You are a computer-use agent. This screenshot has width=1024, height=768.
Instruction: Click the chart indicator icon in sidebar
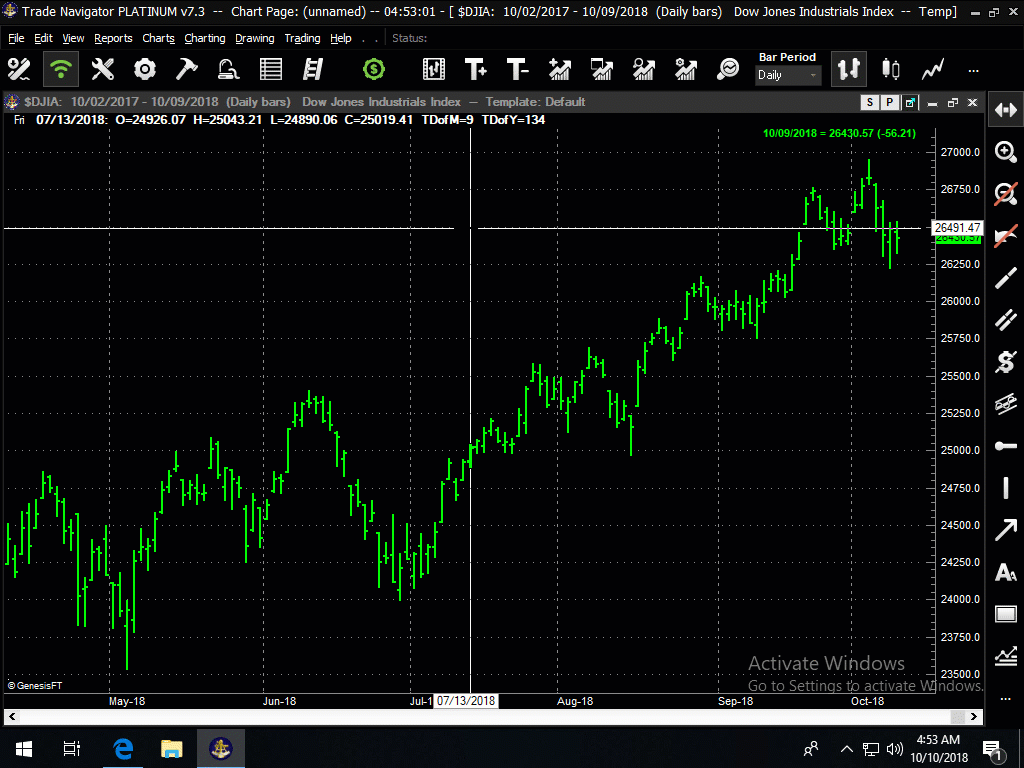(1006, 656)
